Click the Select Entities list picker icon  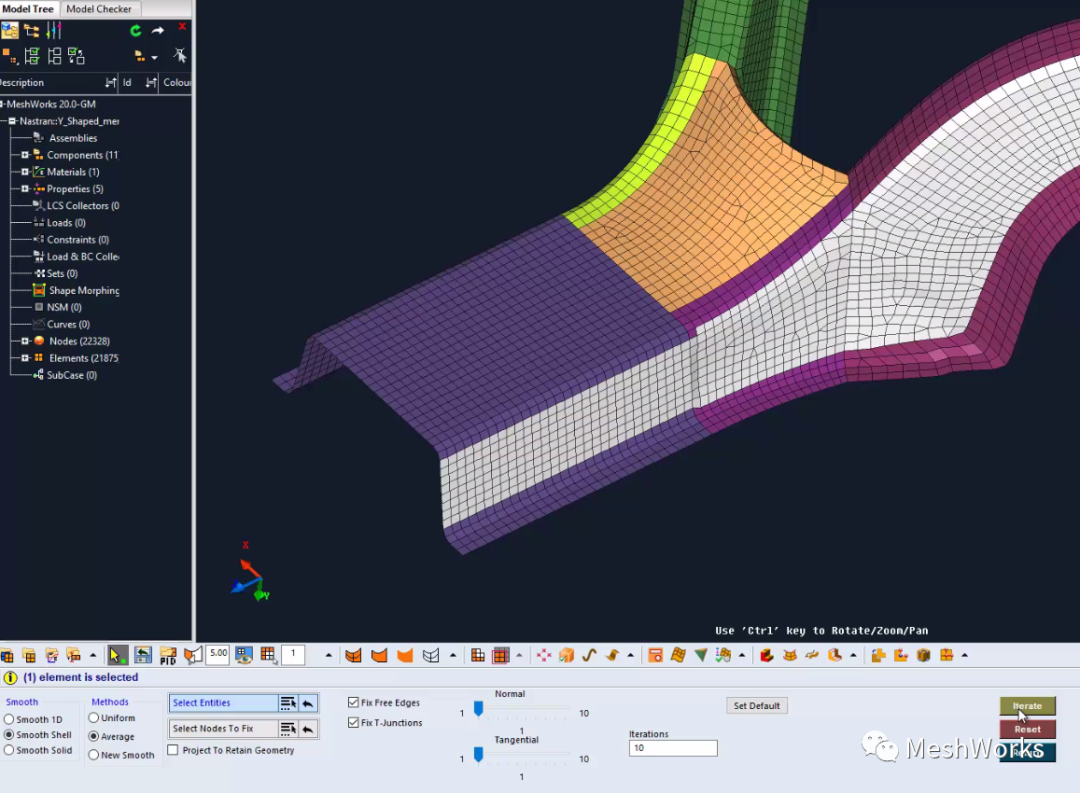click(x=288, y=703)
